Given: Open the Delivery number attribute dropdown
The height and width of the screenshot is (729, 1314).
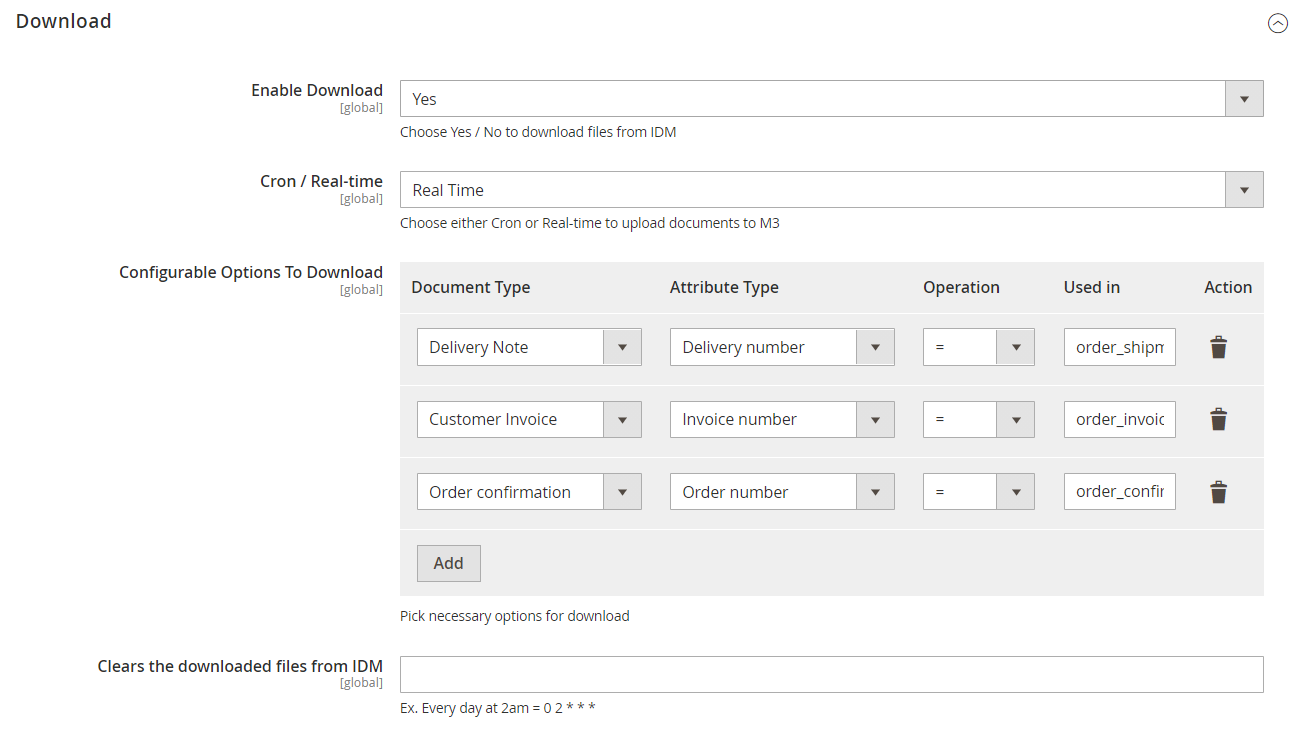Looking at the screenshot, I should (x=782, y=347).
